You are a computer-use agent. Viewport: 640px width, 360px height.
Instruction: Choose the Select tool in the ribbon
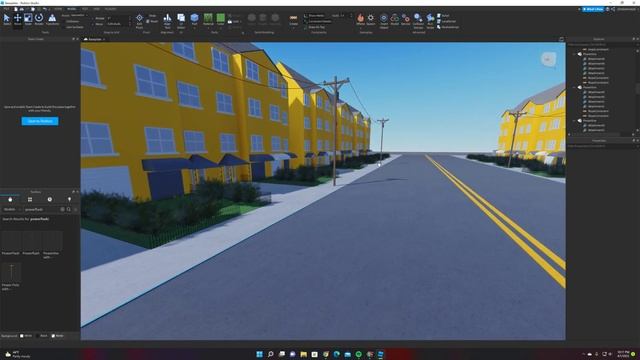point(7,19)
